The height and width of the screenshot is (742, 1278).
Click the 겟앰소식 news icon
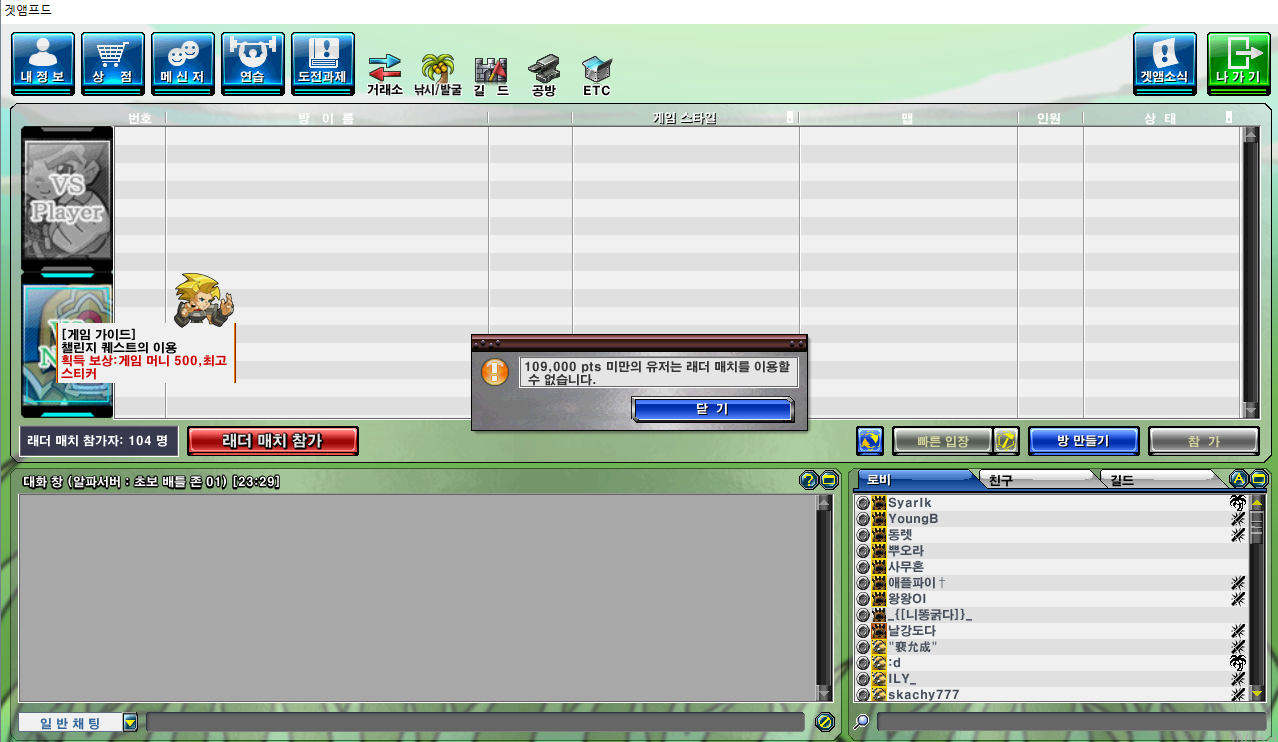(1164, 63)
